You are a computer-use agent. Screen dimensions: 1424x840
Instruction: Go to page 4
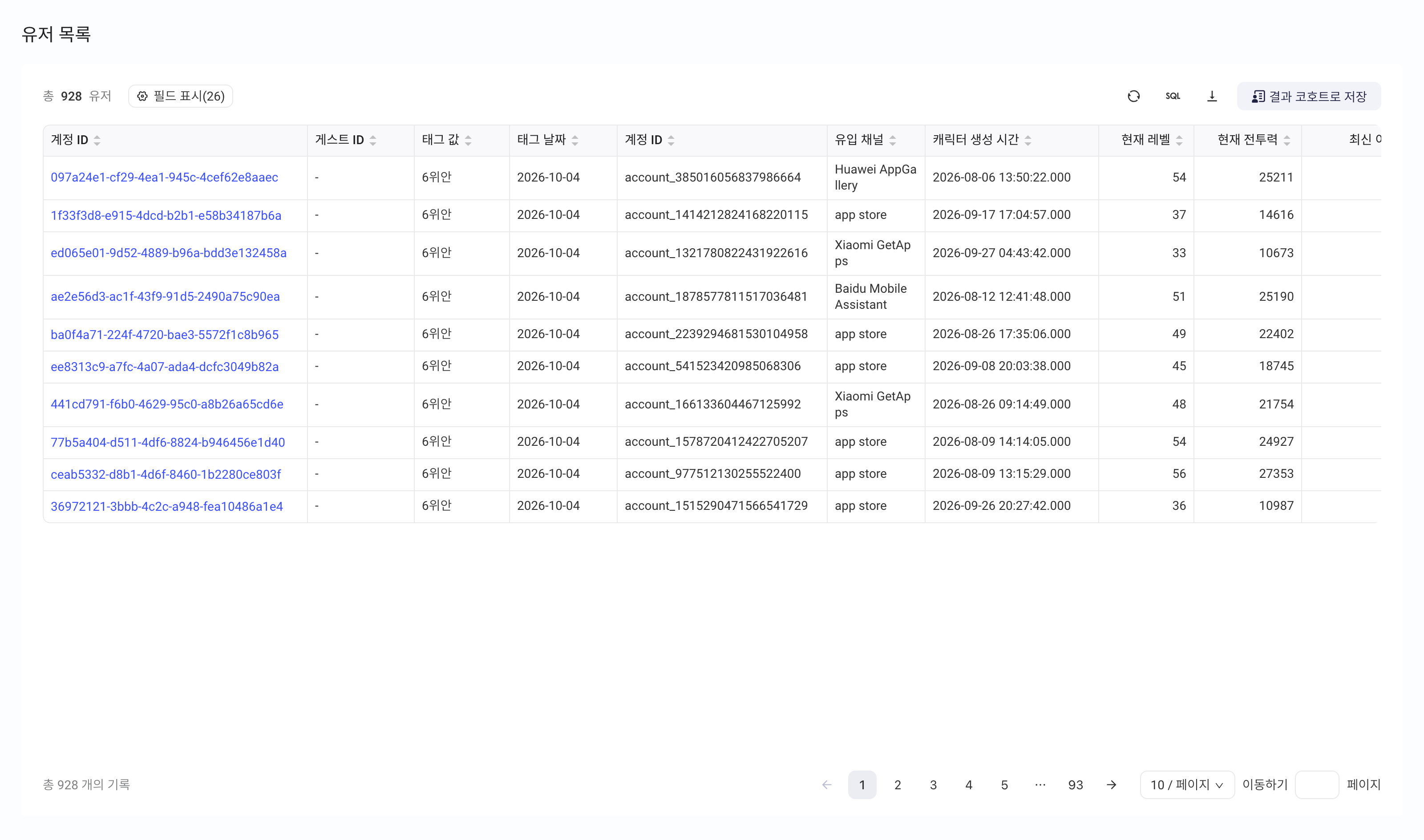pos(969,784)
